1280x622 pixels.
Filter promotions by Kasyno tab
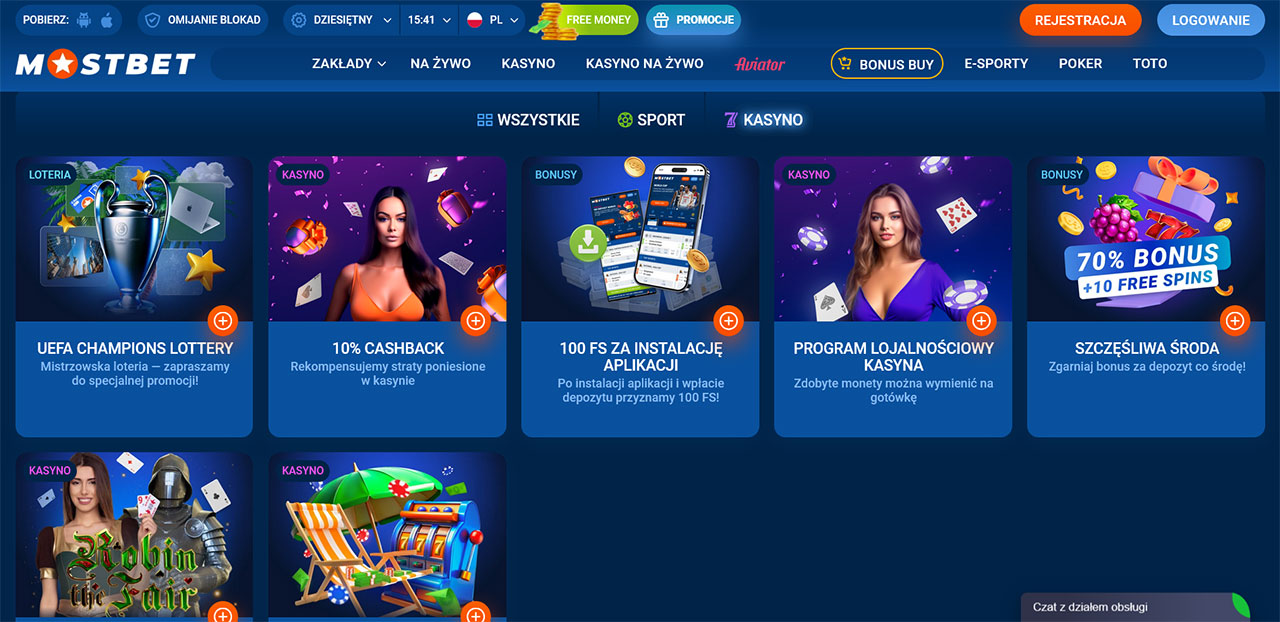click(x=763, y=120)
